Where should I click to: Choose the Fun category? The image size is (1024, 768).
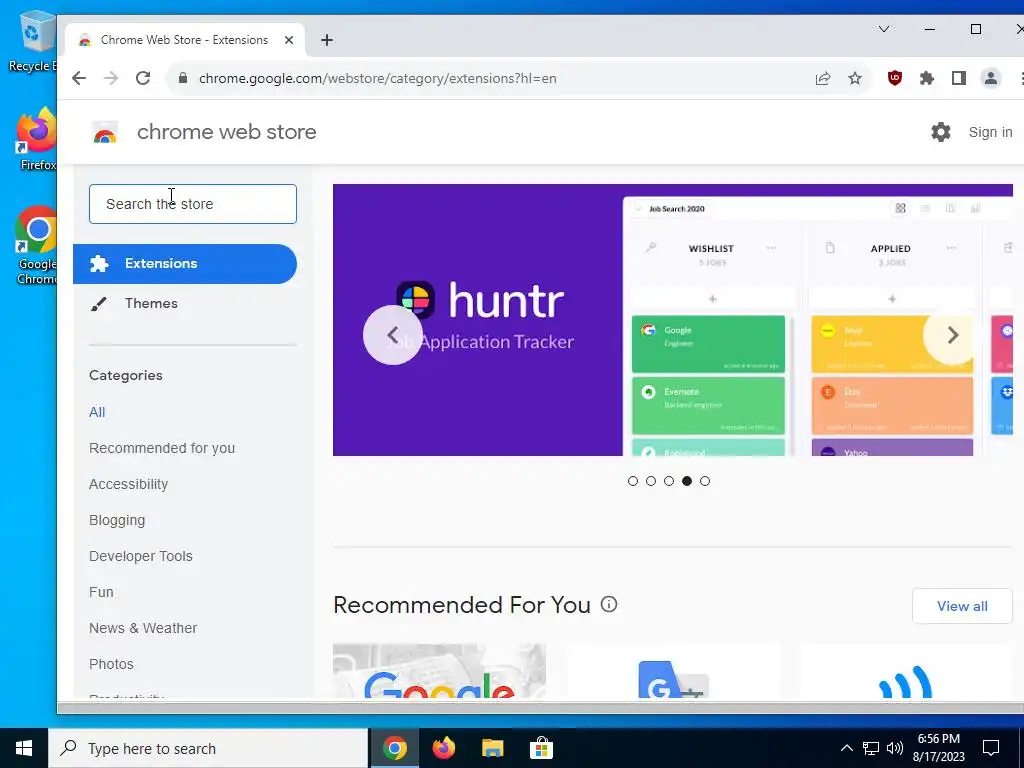pos(101,592)
